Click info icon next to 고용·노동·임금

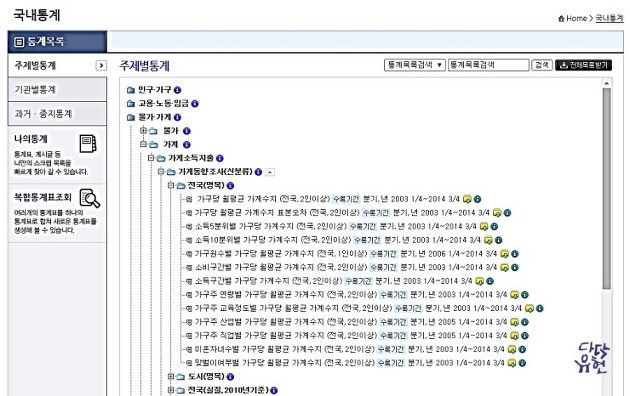[195, 104]
